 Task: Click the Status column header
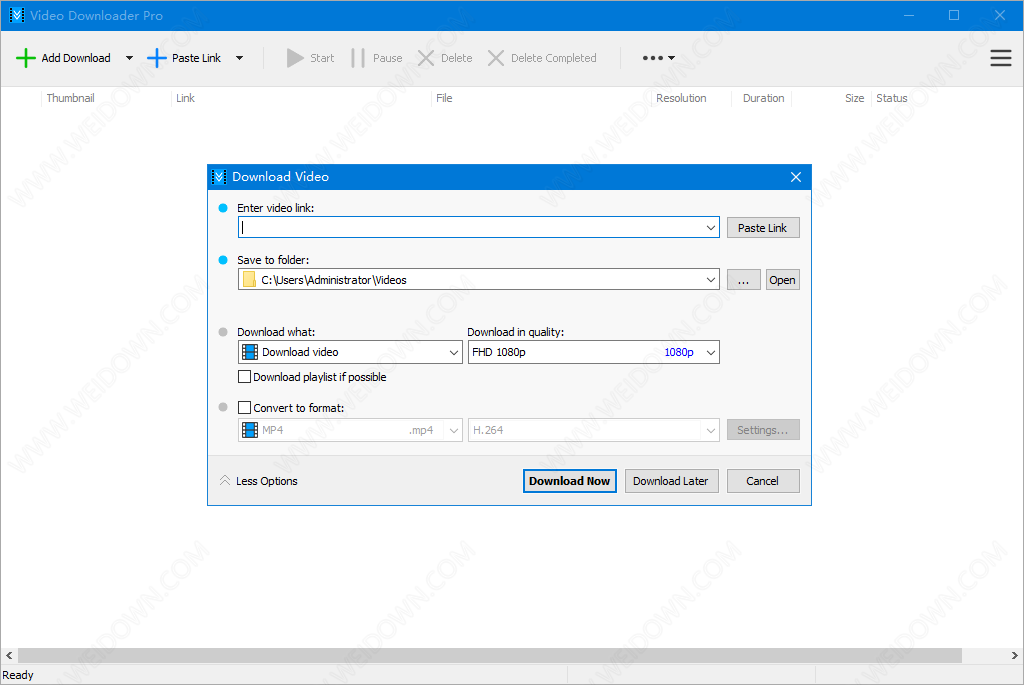tap(891, 98)
